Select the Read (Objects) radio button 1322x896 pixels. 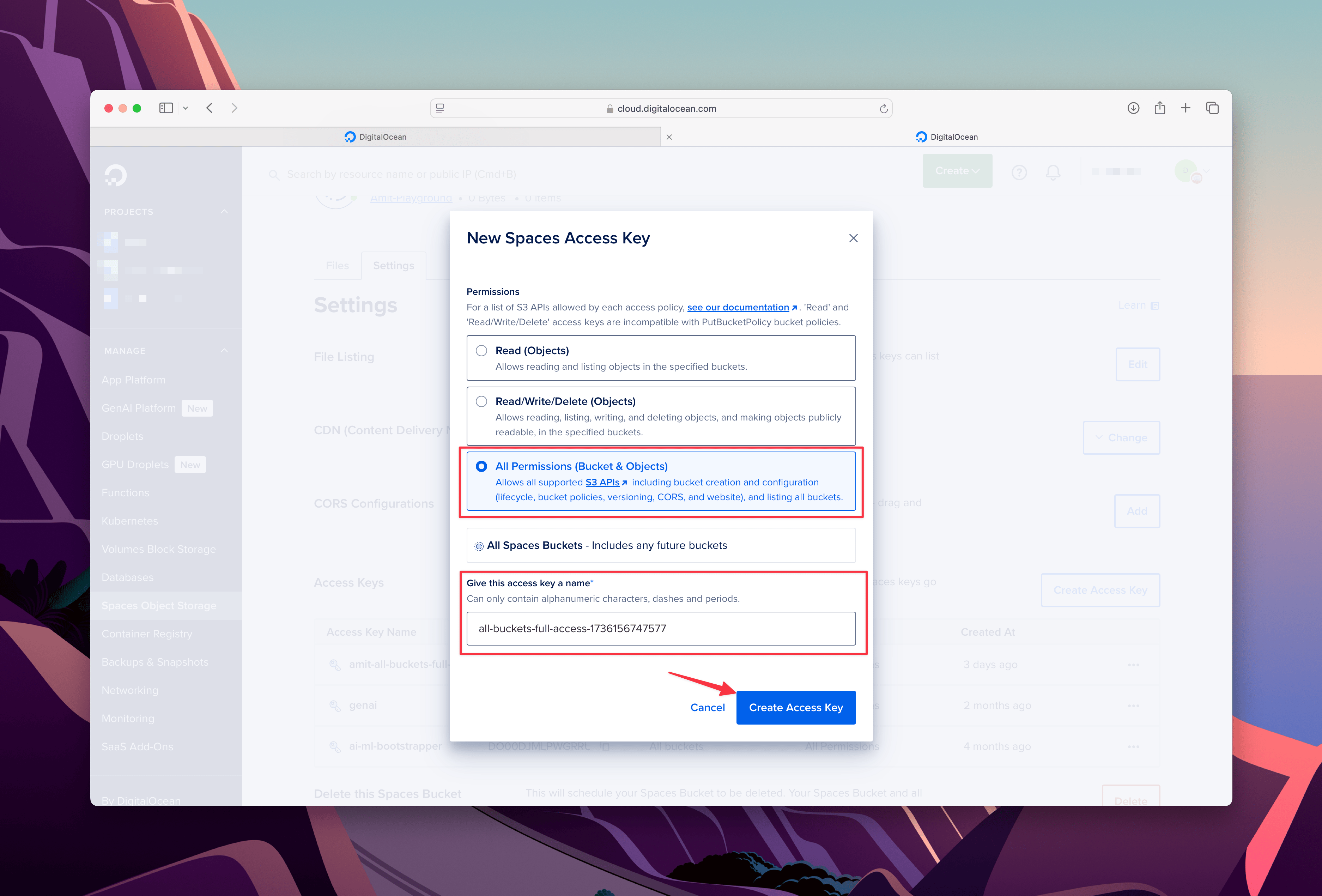(481, 350)
